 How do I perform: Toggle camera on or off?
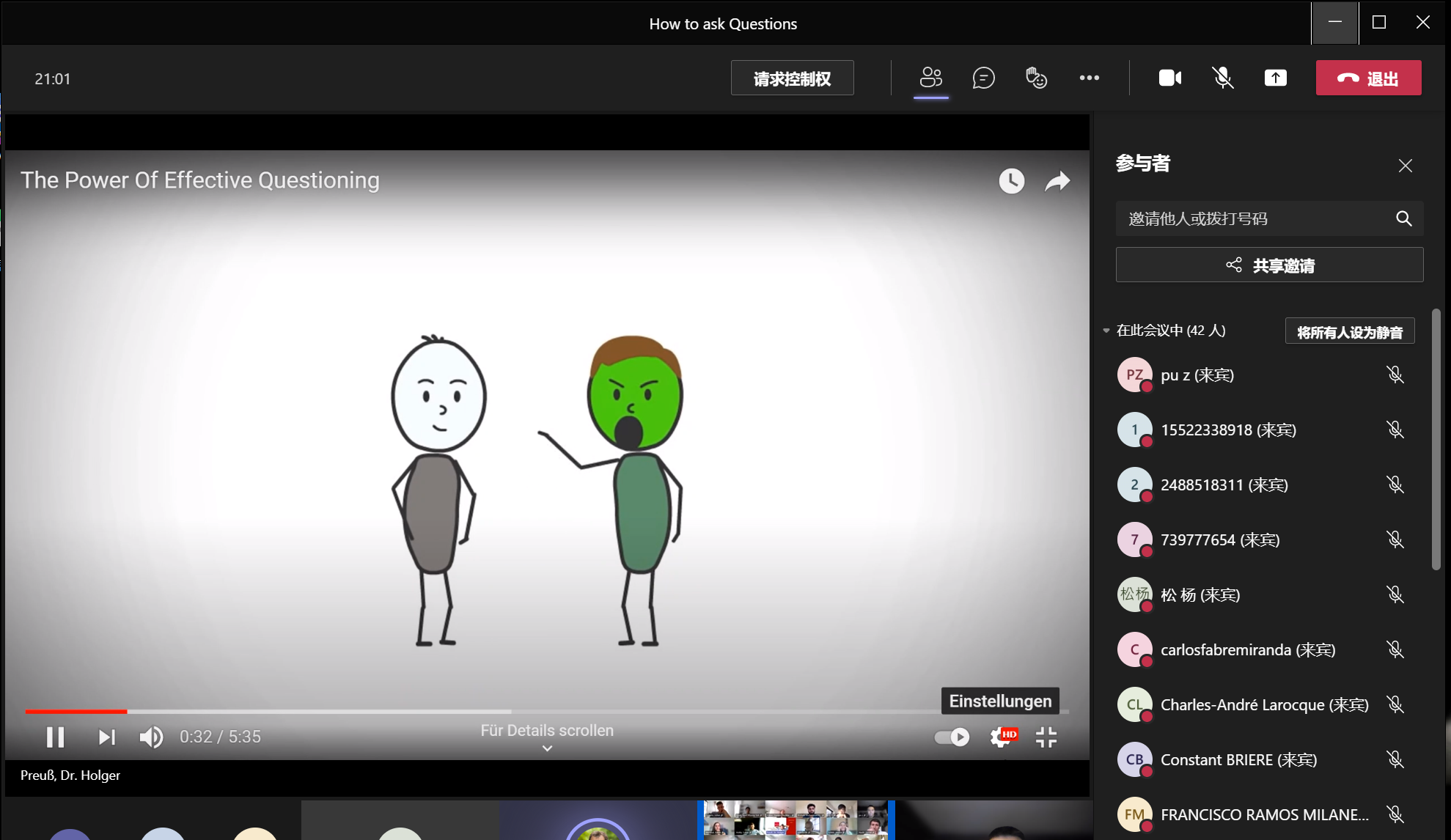(x=1169, y=78)
